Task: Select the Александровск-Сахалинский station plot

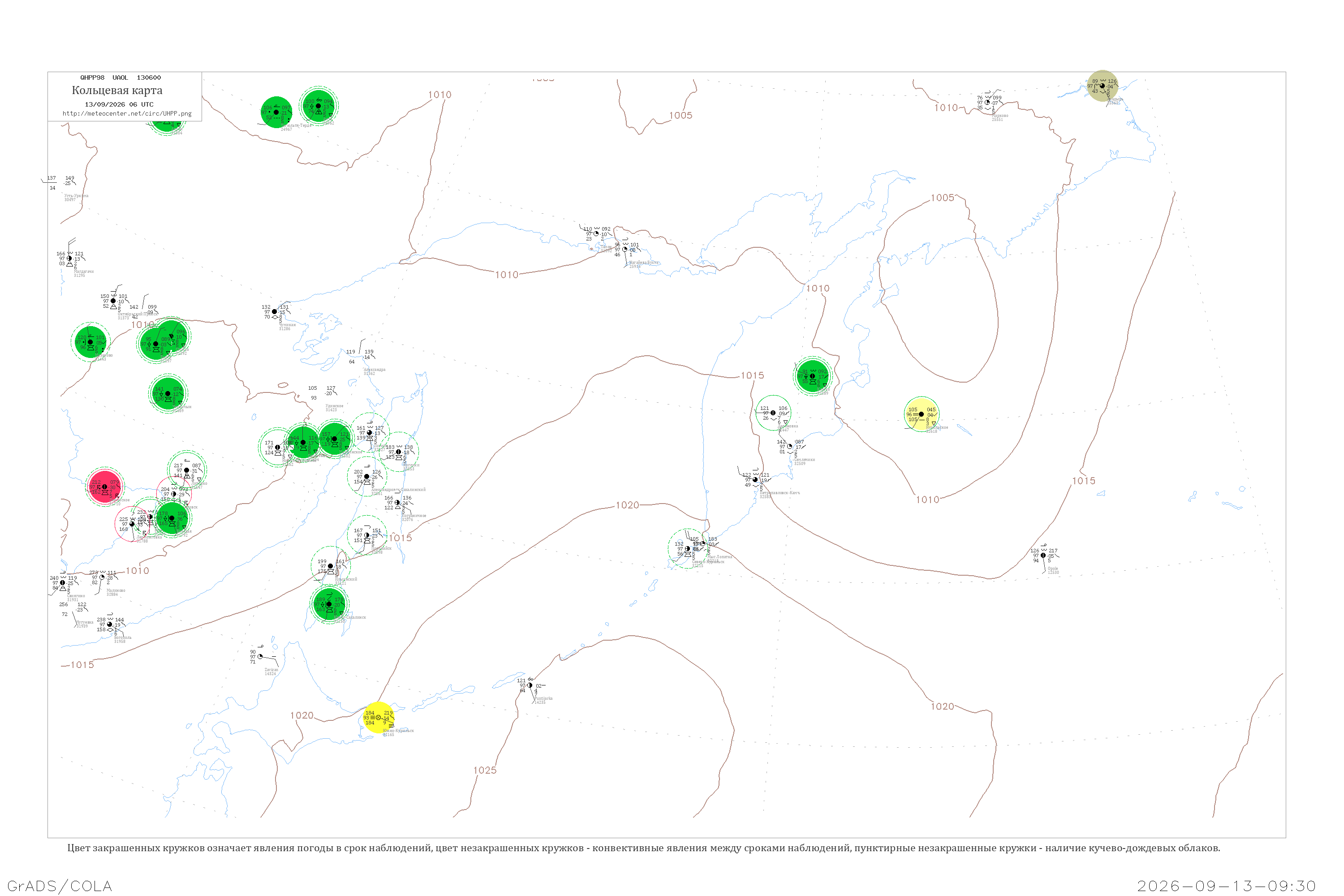Action: click(x=367, y=477)
